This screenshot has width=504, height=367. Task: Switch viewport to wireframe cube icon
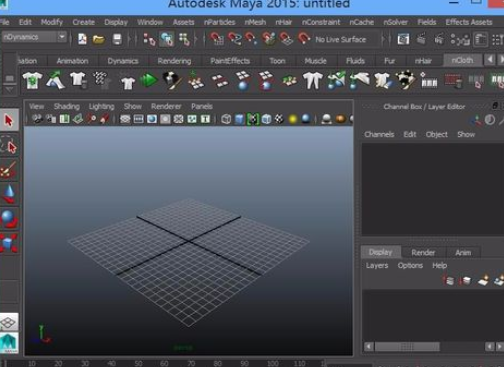coord(226,119)
